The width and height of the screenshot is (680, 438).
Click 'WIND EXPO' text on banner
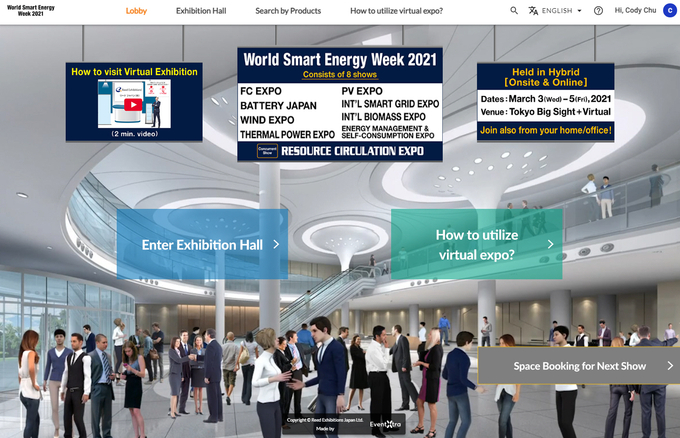[267, 120]
